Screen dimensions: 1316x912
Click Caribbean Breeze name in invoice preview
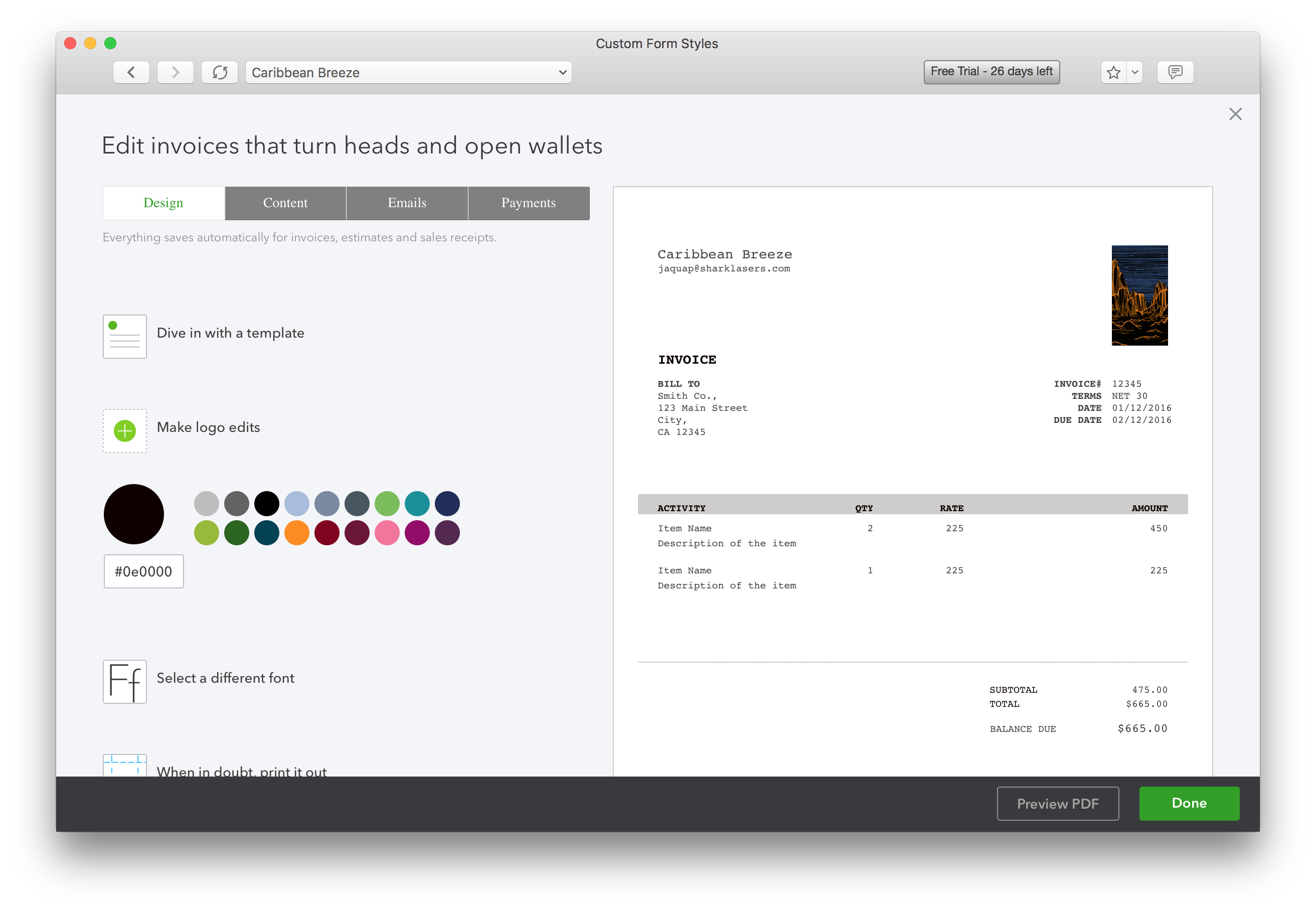coord(725,254)
